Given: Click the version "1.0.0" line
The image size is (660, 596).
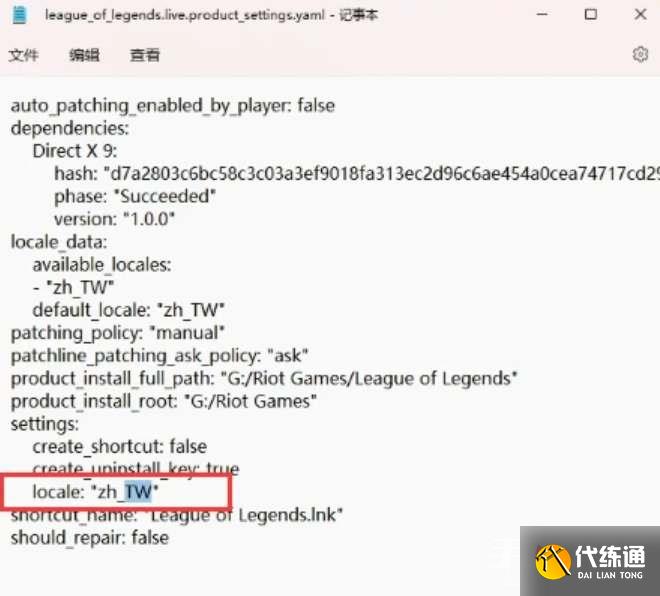Looking at the screenshot, I should [x=114, y=219].
